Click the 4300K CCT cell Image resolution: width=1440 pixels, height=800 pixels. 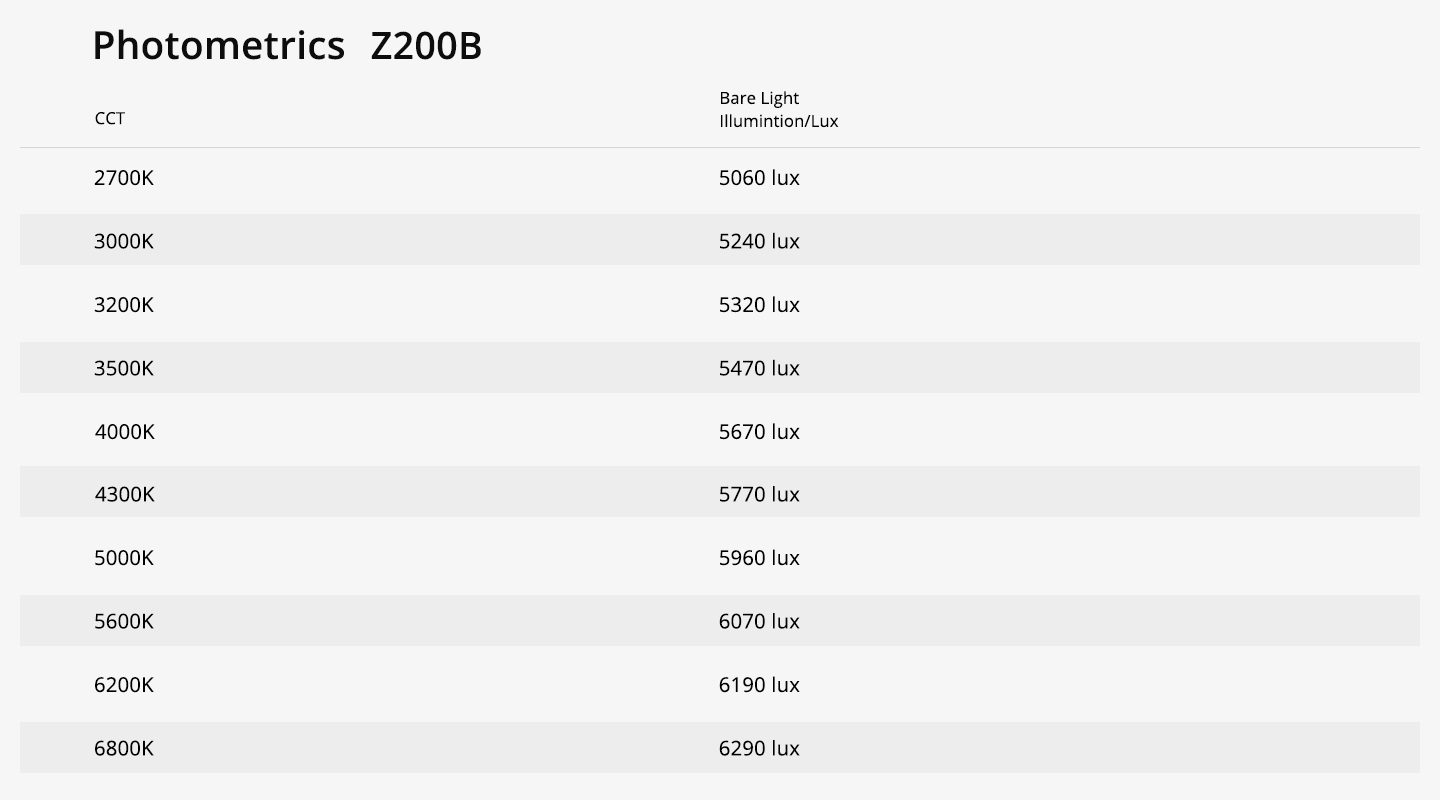click(124, 494)
